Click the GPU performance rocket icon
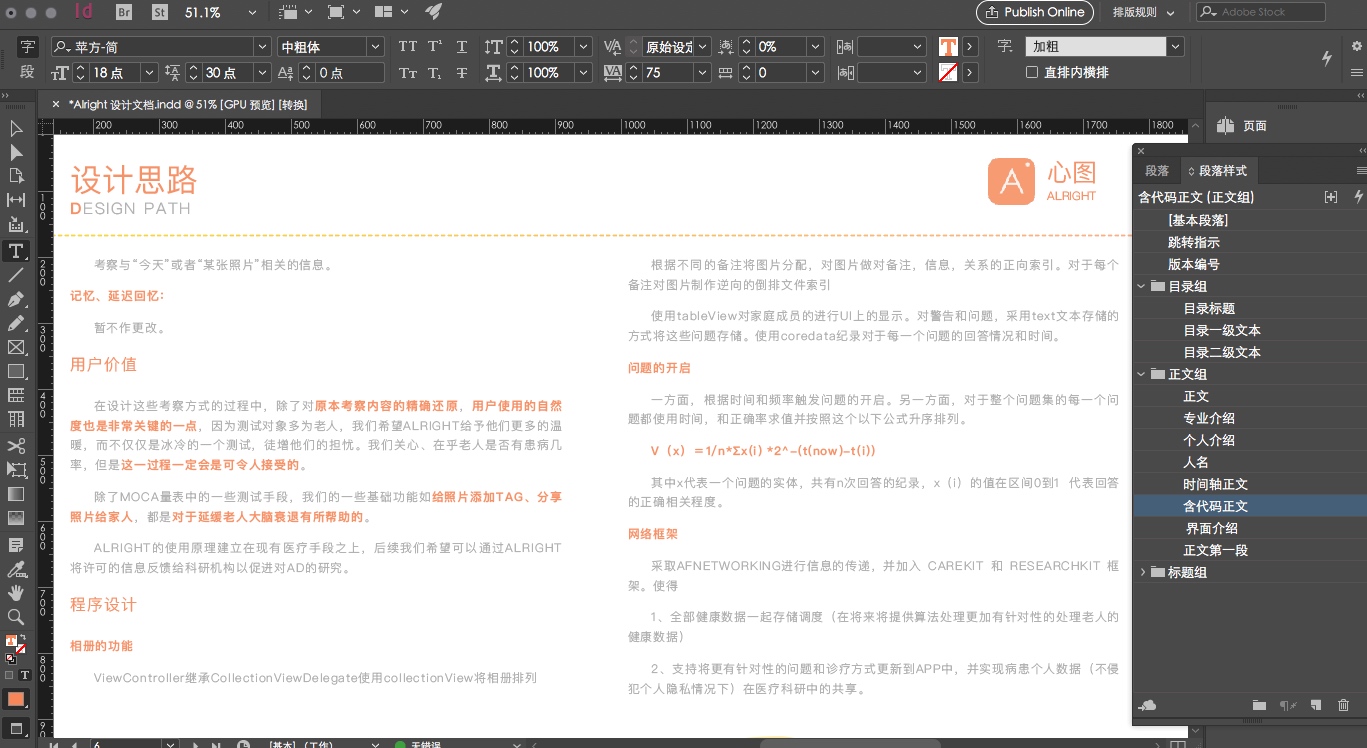Image resolution: width=1367 pixels, height=748 pixels. [x=433, y=12]
